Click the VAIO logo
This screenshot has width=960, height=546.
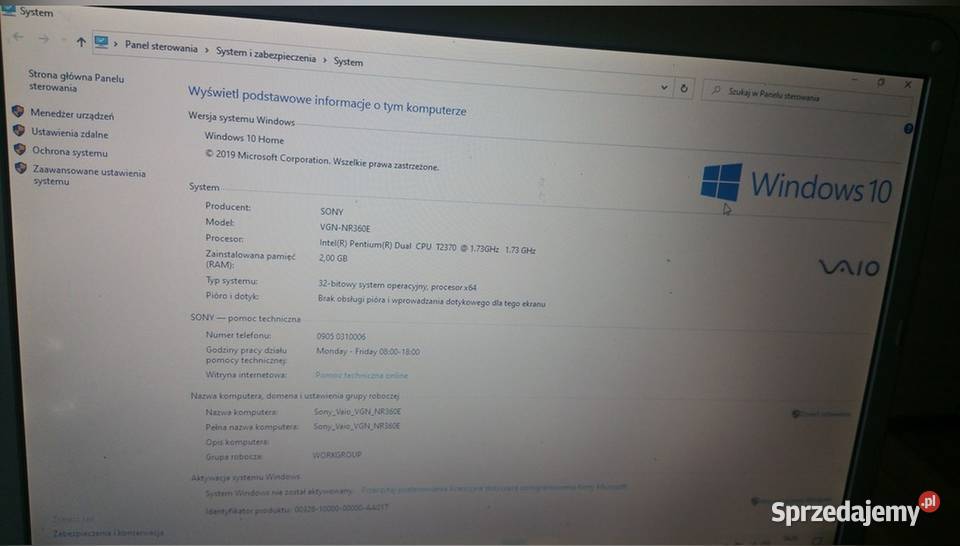coord(849,267)
